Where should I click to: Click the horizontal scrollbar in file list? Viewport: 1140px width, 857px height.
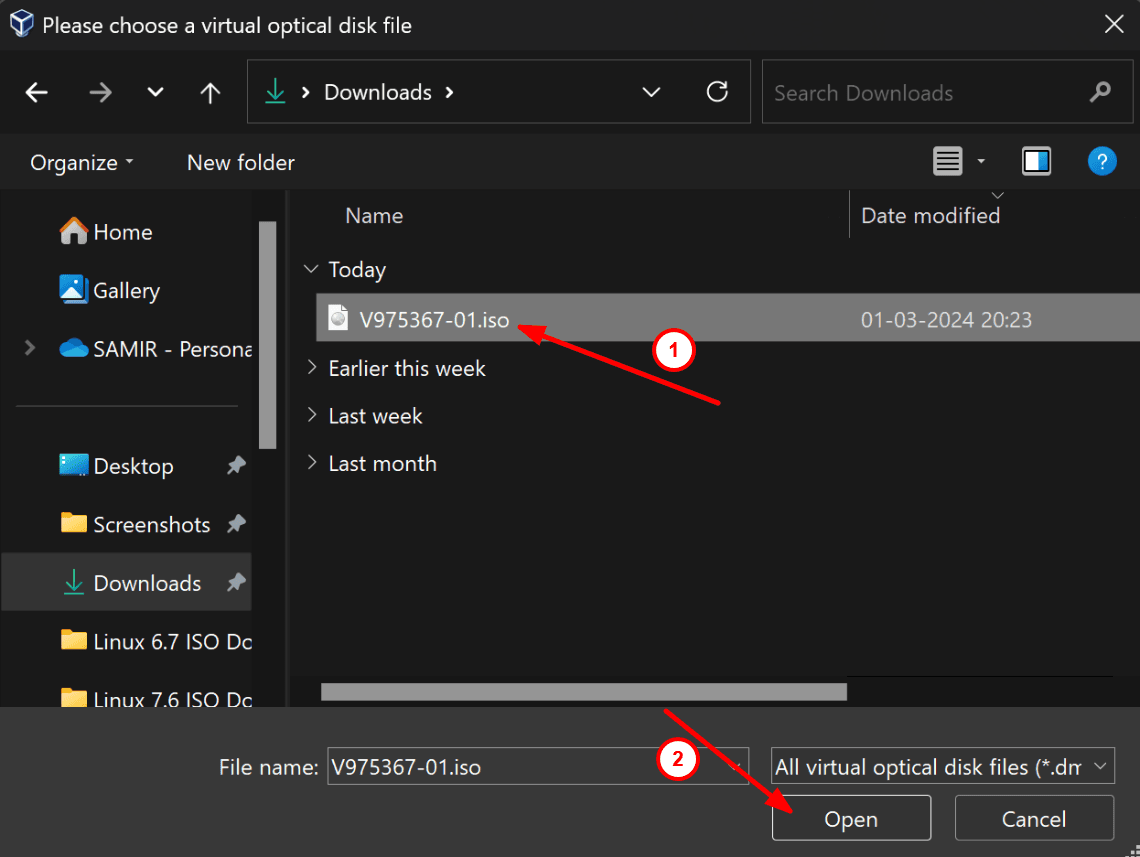click(x=584, y=692)
